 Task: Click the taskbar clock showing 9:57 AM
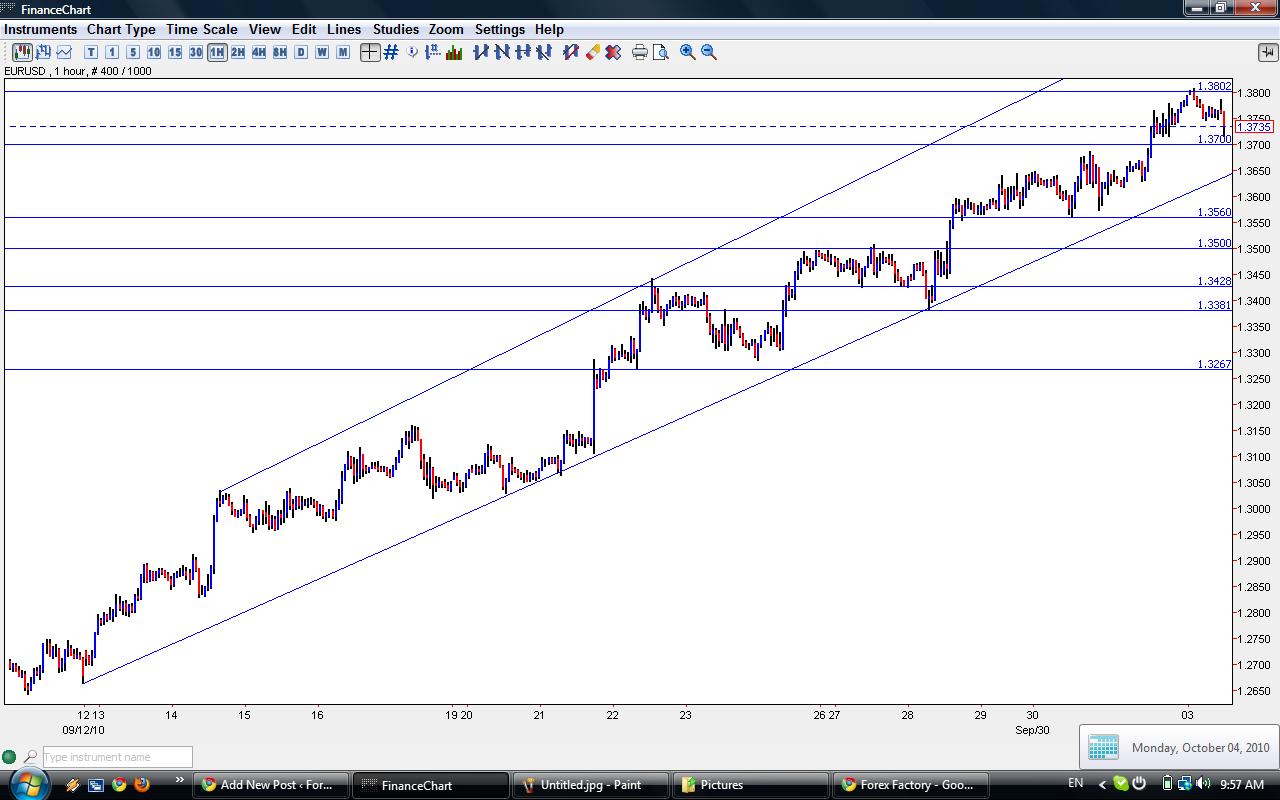pos(1242,784)
